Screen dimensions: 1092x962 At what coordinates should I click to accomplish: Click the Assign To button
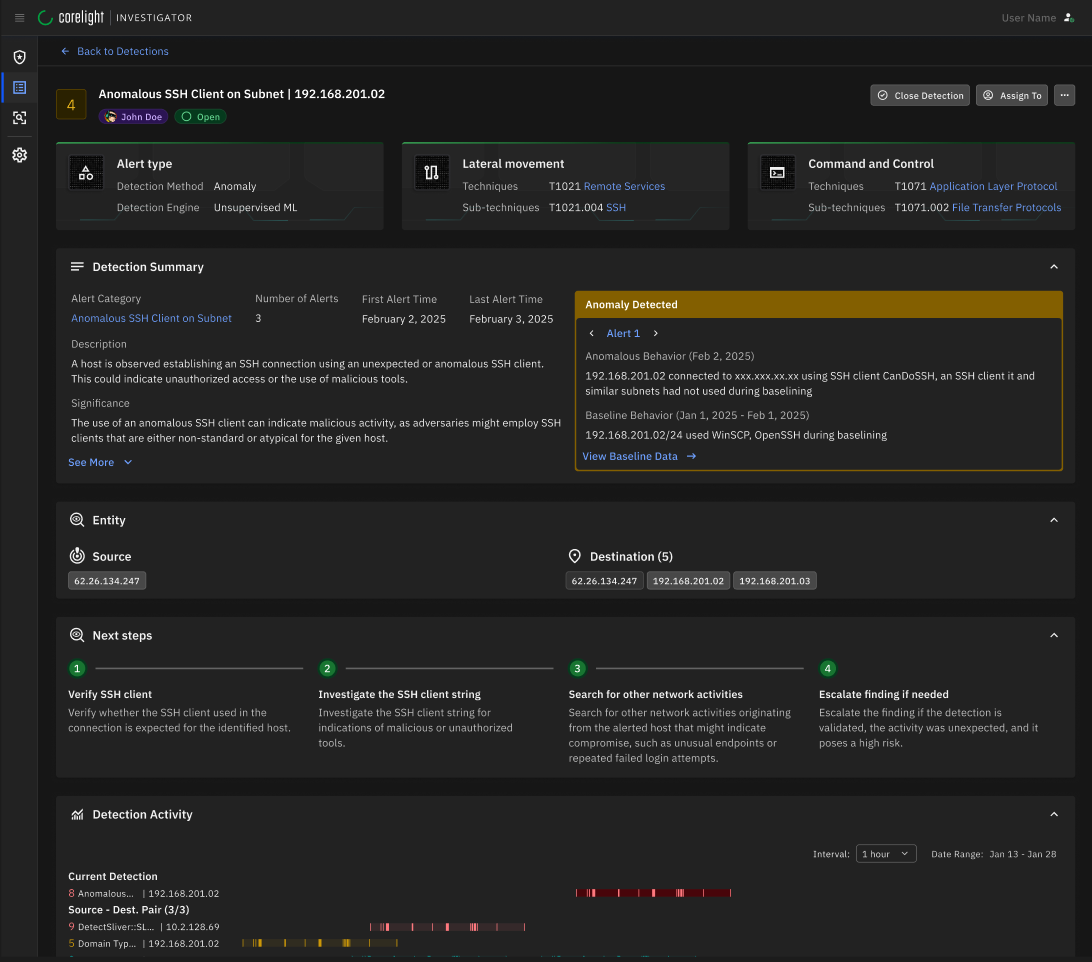[x=1011, y=95]
